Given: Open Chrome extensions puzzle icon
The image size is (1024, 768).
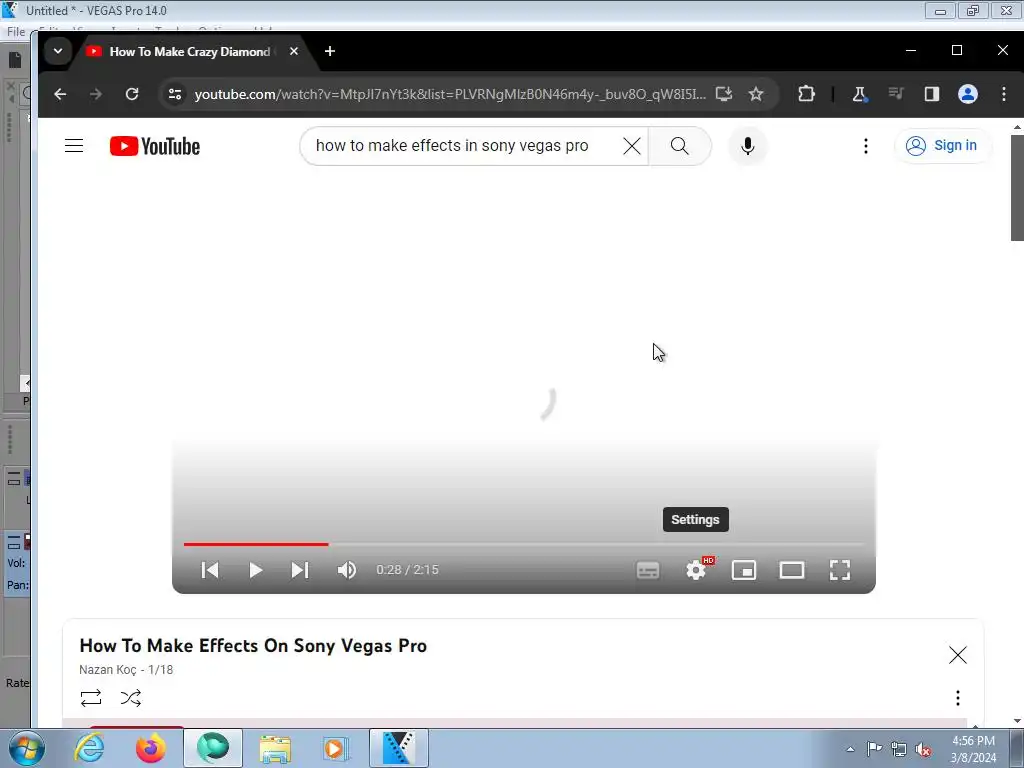Looking at the screenshot, I should (x=806, y=94).
